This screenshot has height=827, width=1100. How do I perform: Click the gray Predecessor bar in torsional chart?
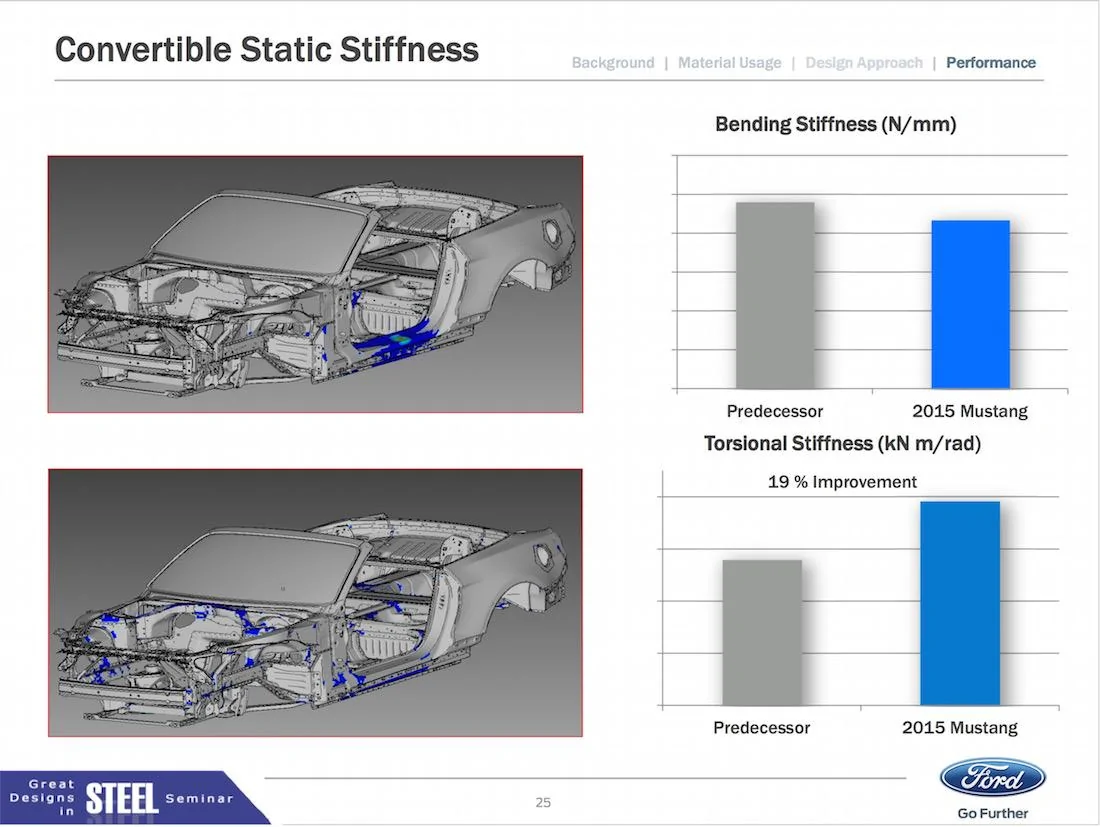click(x=762, y=633)
